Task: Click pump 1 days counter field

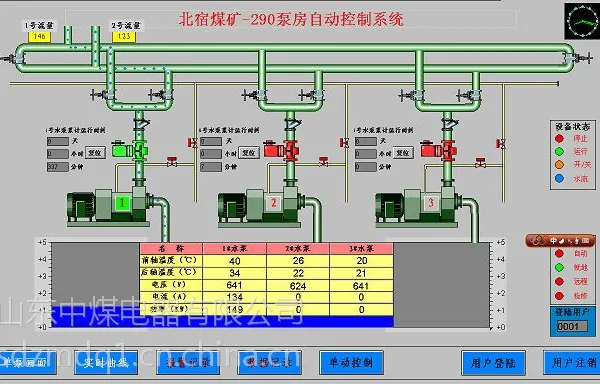Action: coord(57,142)
